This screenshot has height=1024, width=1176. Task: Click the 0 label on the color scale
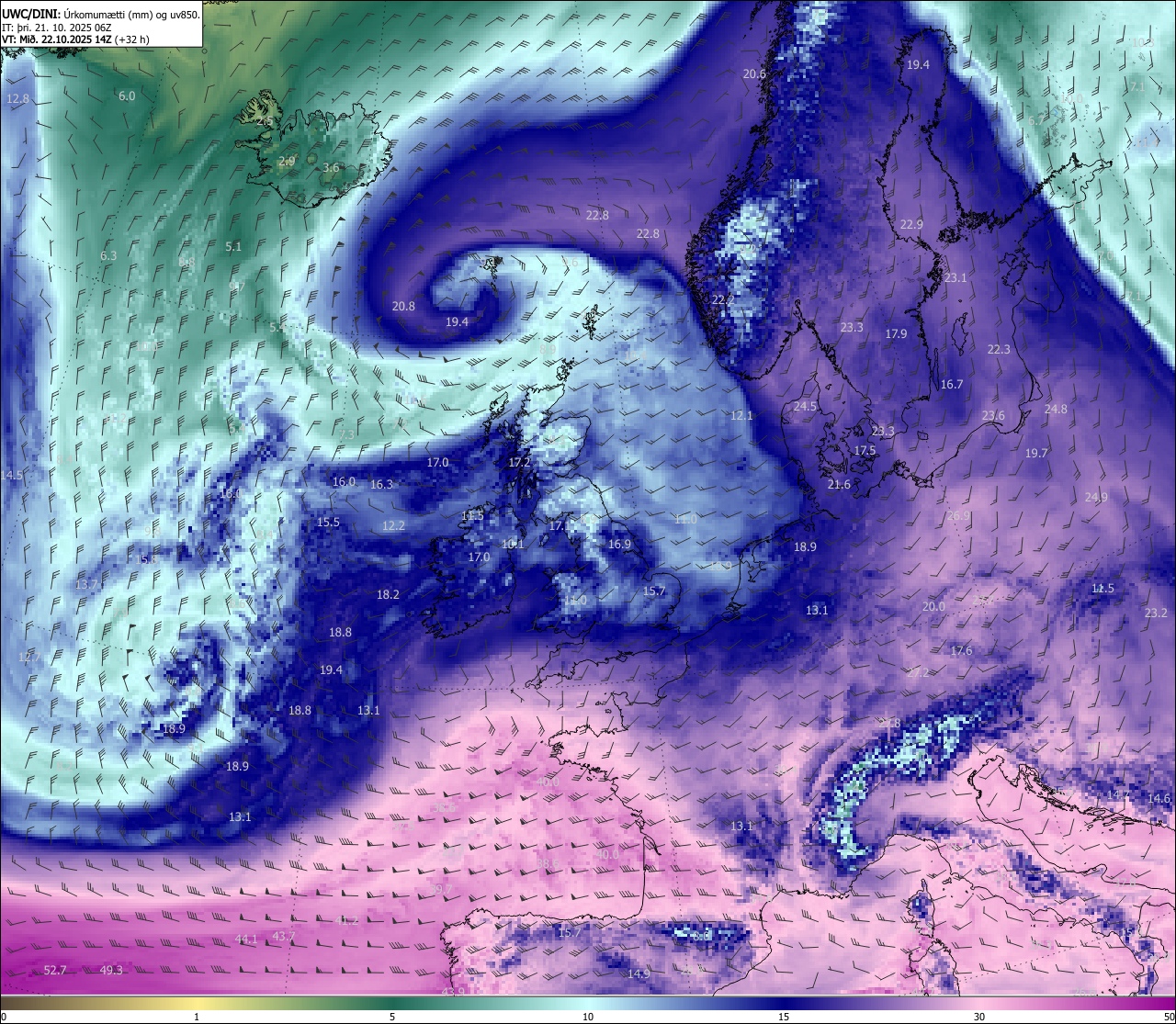[4, 1017]
